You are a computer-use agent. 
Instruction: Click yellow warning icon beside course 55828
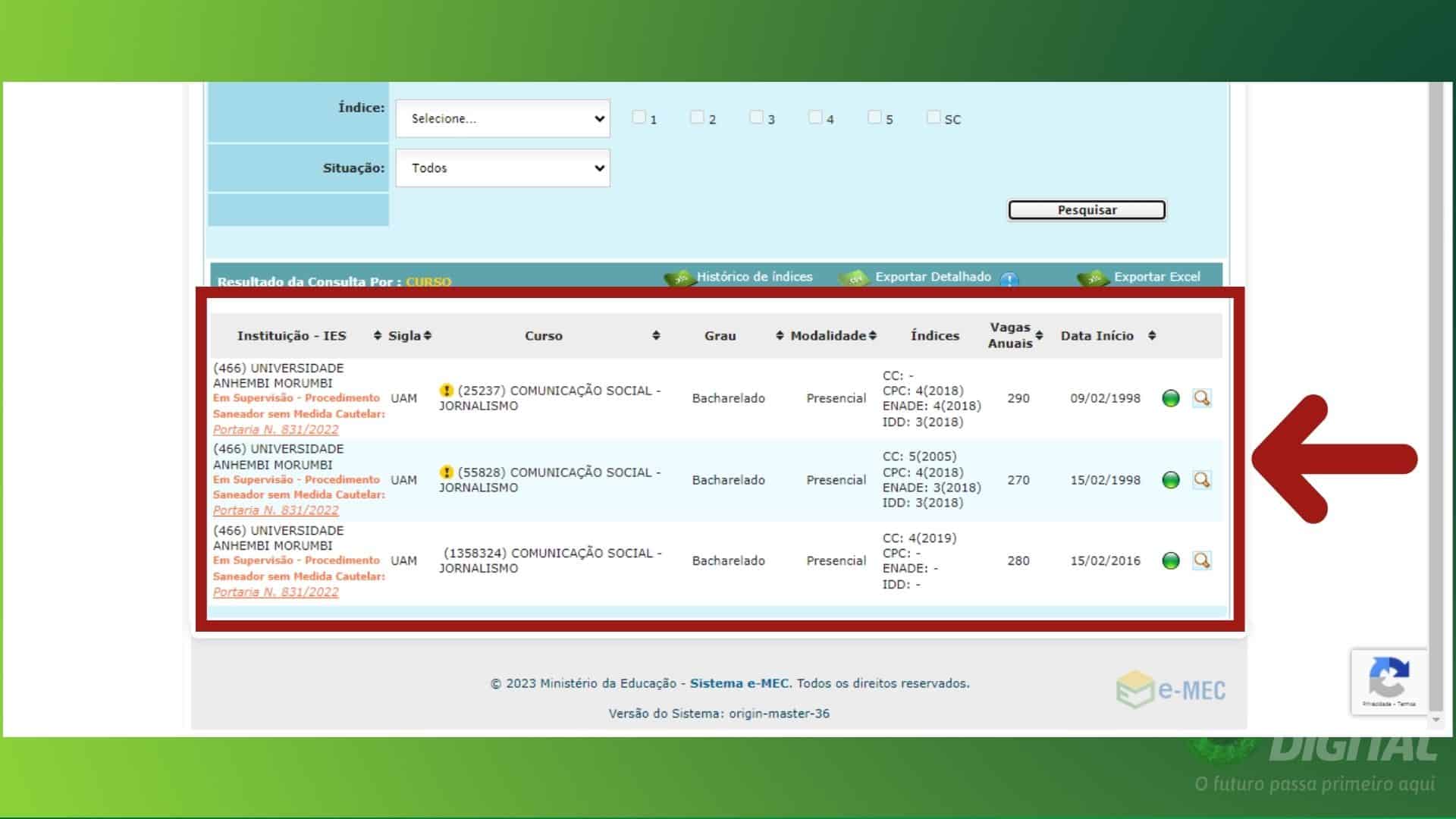(x=446, y=472)
